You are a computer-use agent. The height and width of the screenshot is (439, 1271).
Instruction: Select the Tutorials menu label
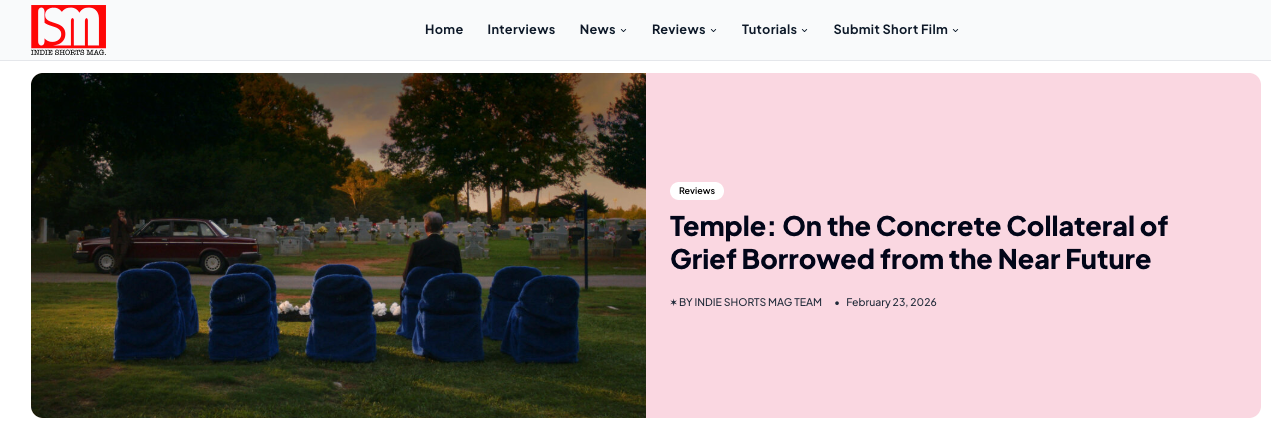tap(769, 29)
